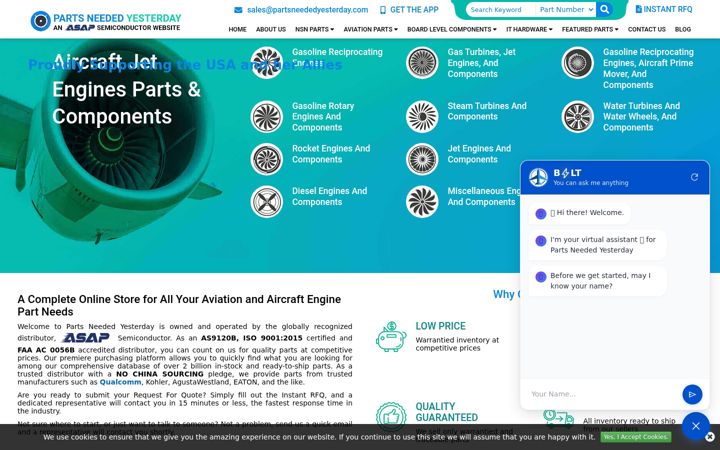Open Rocket Engines And Components link

pos(331,154)
